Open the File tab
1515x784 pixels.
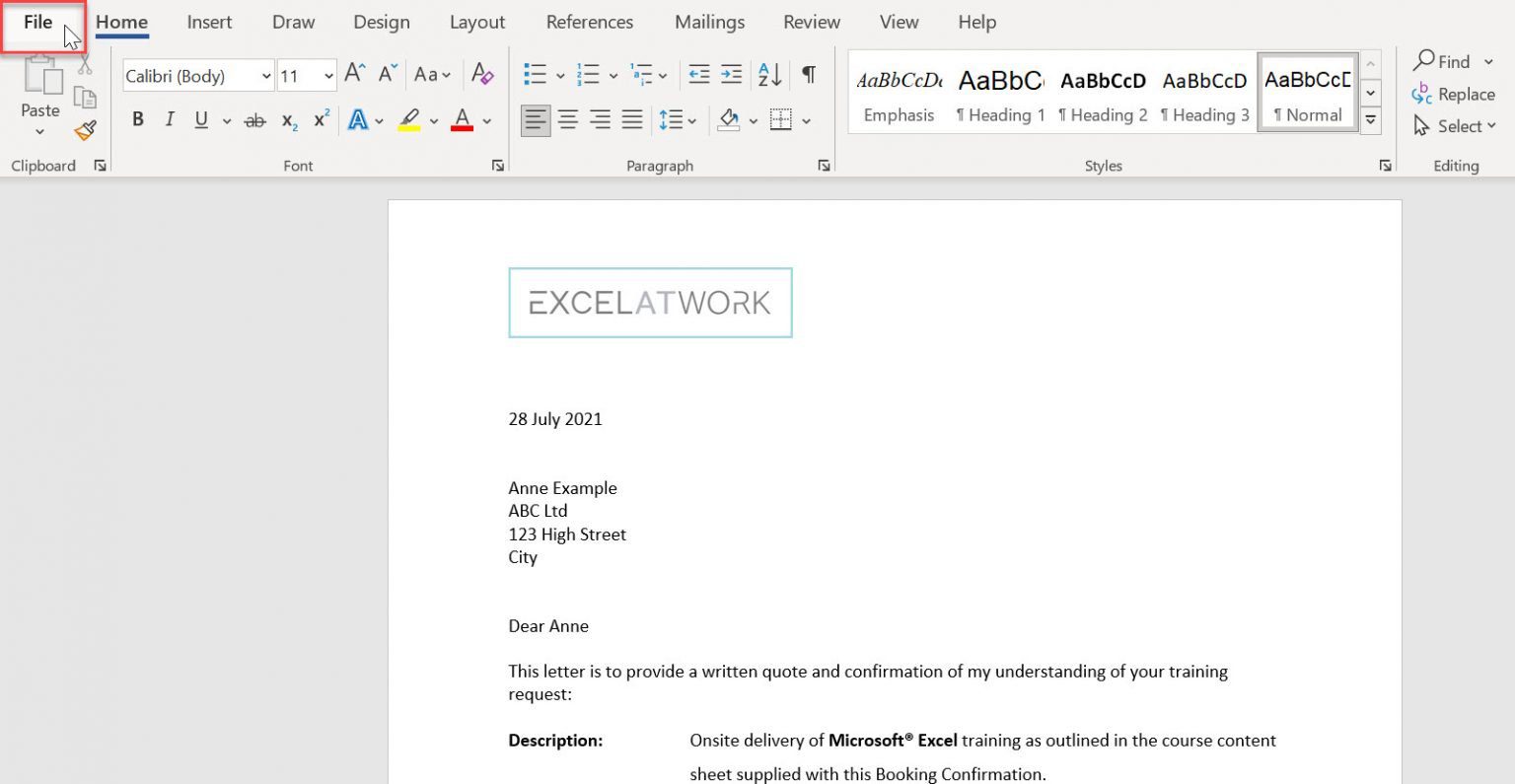(x=38, y=22)
